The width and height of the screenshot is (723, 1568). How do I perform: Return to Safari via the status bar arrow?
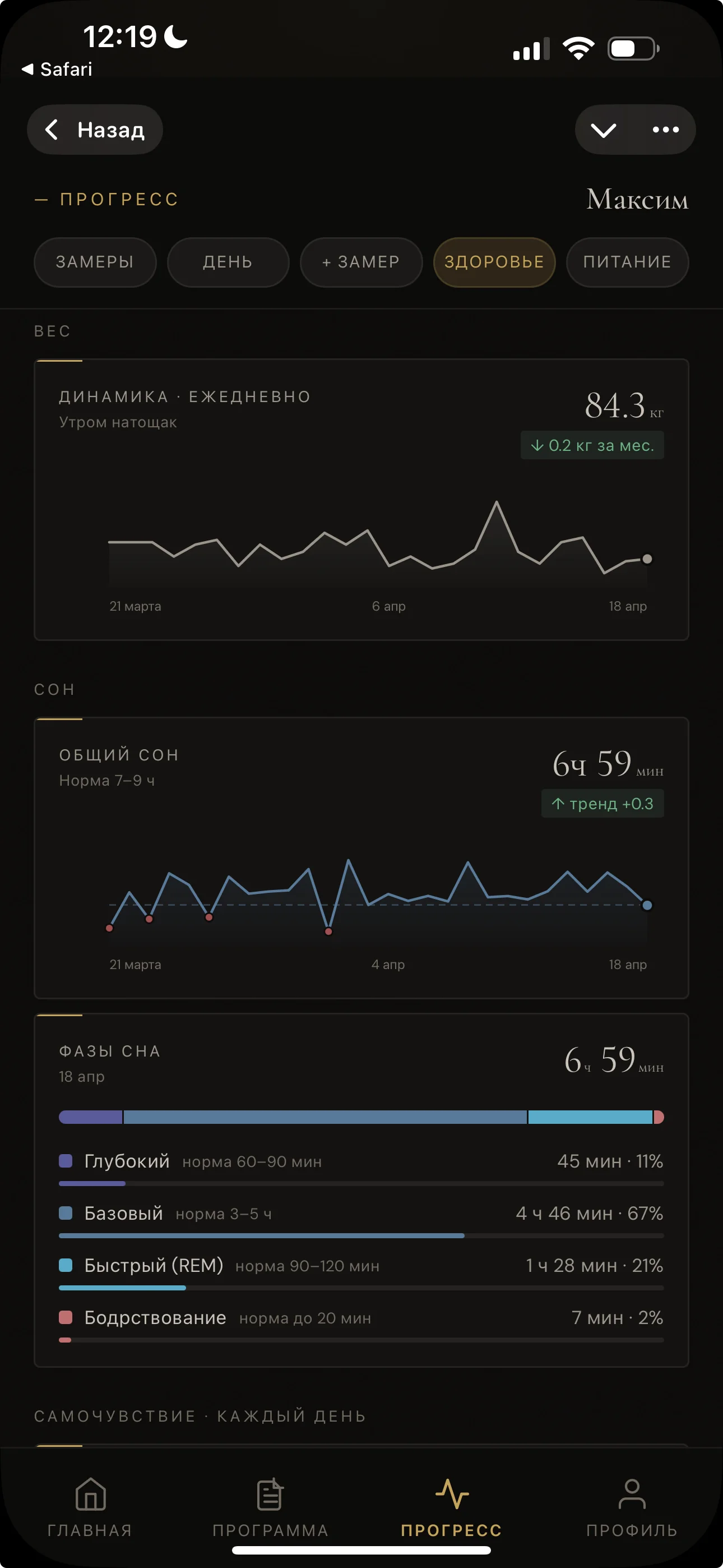point(27,70)
